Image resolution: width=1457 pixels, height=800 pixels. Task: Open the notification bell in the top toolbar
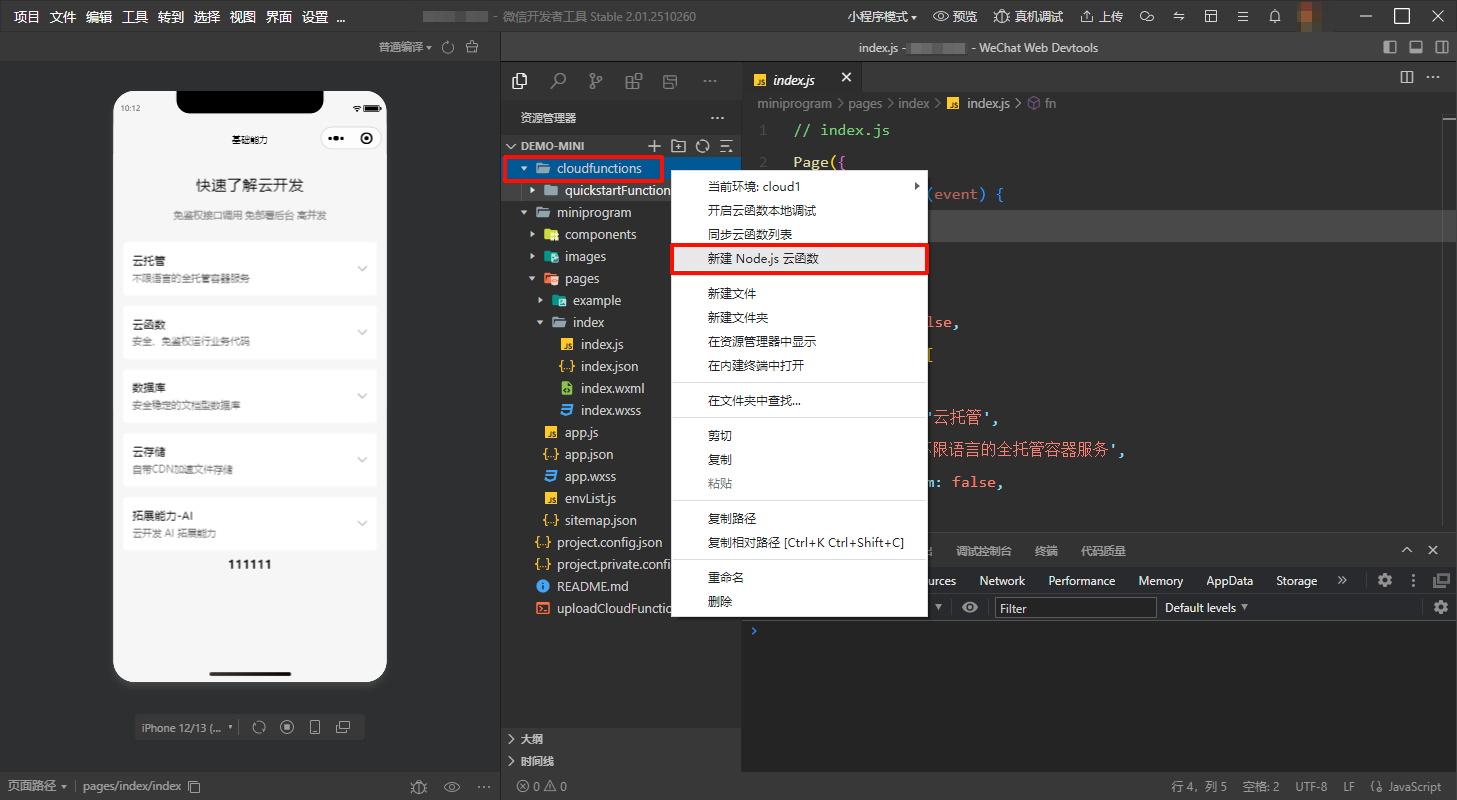pyautogui.click(x=1275, y=17)
